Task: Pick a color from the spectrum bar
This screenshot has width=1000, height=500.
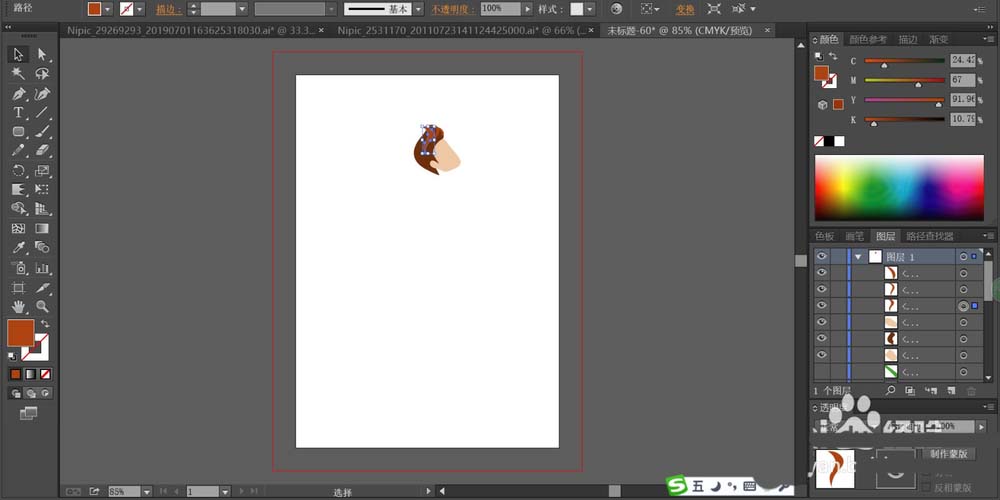Action: pyautogui.click(x=899, y=188)
